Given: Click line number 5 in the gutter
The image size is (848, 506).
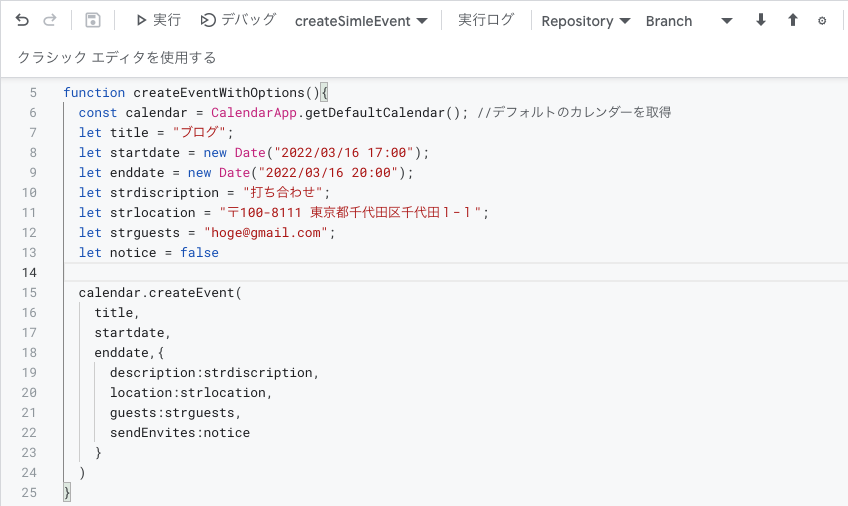Looking at the screenshot, I should (33, 92).
